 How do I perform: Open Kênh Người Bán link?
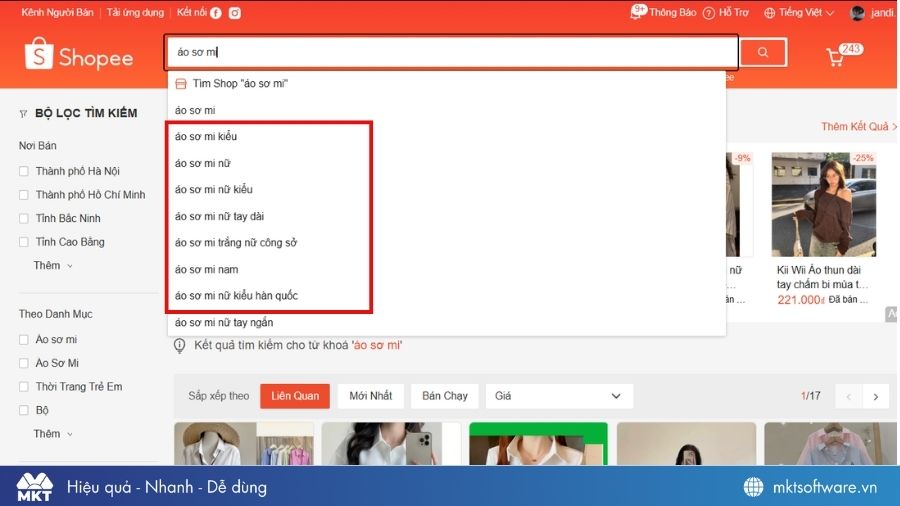[x=57, y=13]
